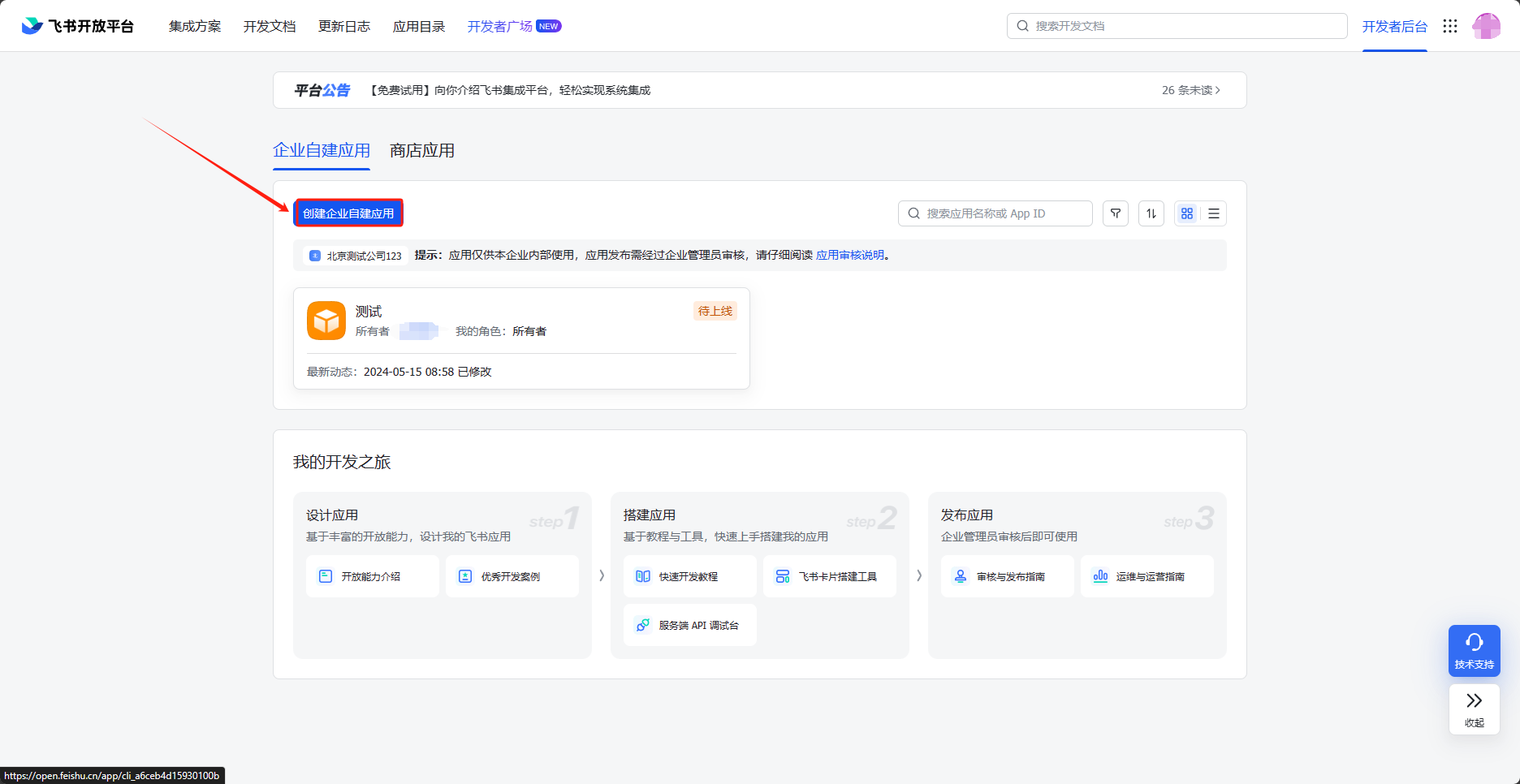
Task: Open 运维与运营指南 guide card
Action: coord(1147,576)
